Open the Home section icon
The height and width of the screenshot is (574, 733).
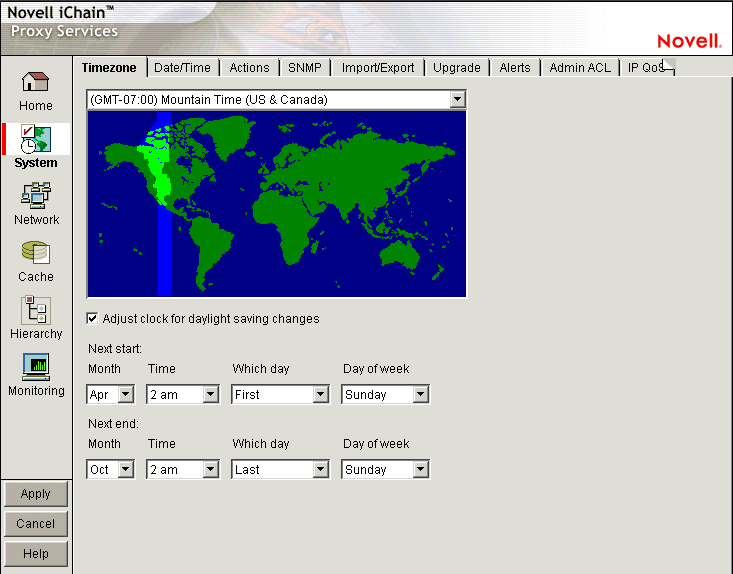(x=36, y=82)
